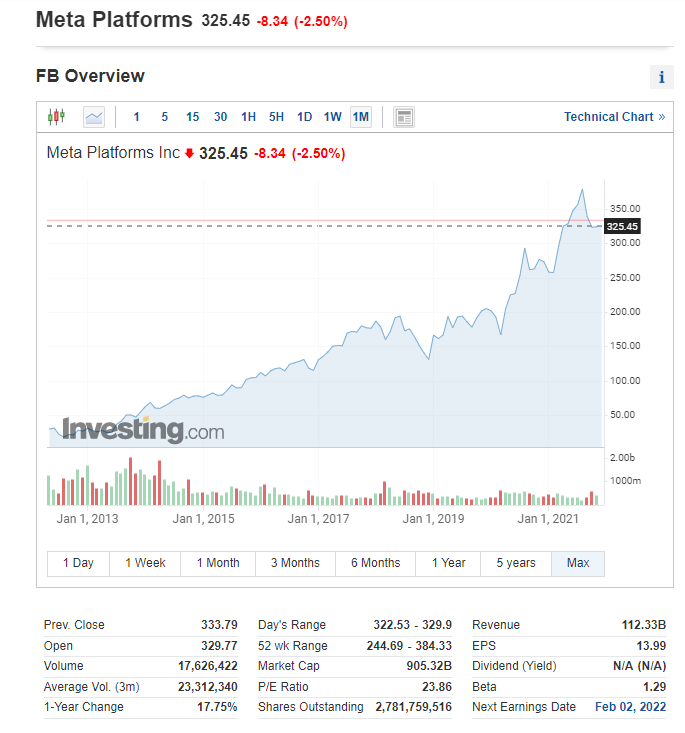Viewport: 685px width, 733px height.
Task: Click the Shares Outstanding value 2,781,759,516
Action: 414,707
